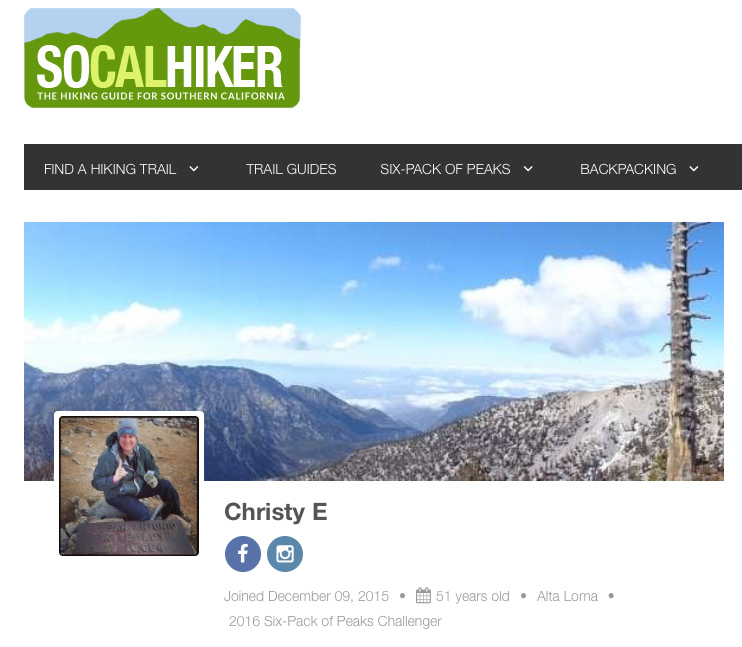Image resolution: width=742 pixels, height=647 pixels.
Task: Click 2016 Six-Pack of Peaks Challenger text
Action: 335,621
